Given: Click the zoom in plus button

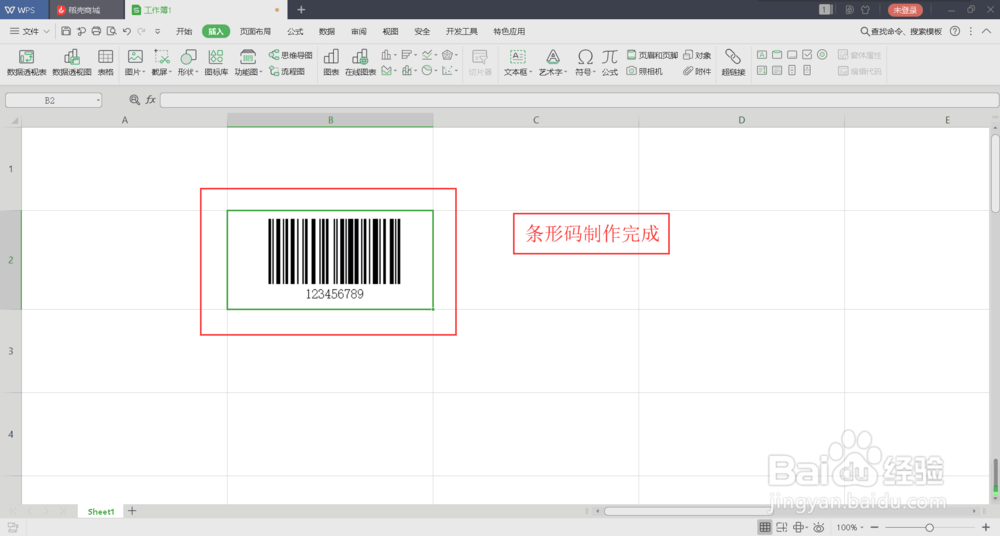Looking at the screenshot, I should click(985, 527).
